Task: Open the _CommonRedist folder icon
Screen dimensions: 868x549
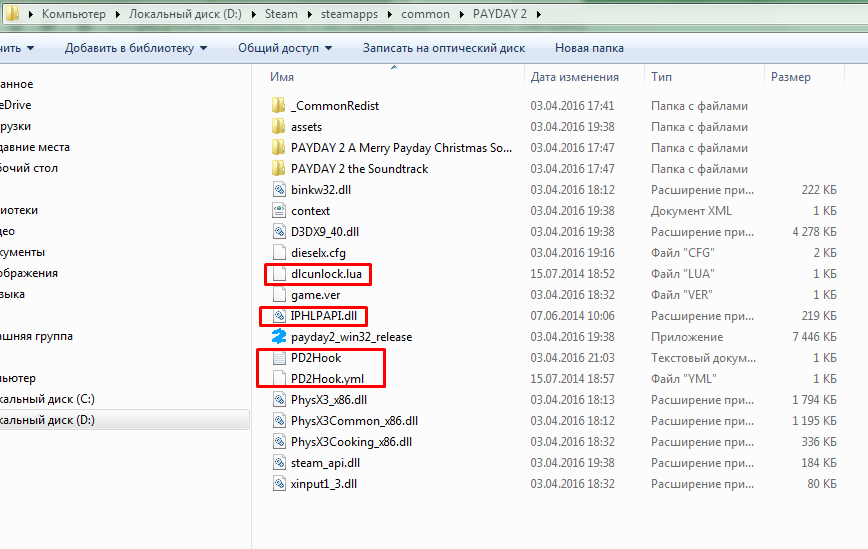Action: (x=279, y=105)
